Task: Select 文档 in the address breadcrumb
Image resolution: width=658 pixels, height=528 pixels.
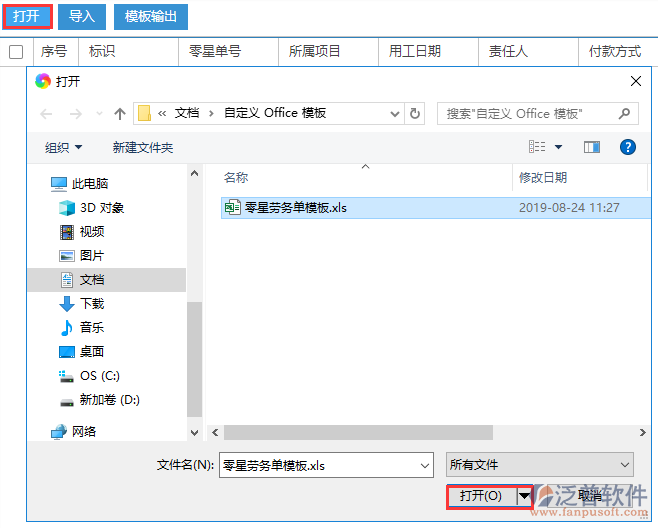Action: [x=187, y=113]
